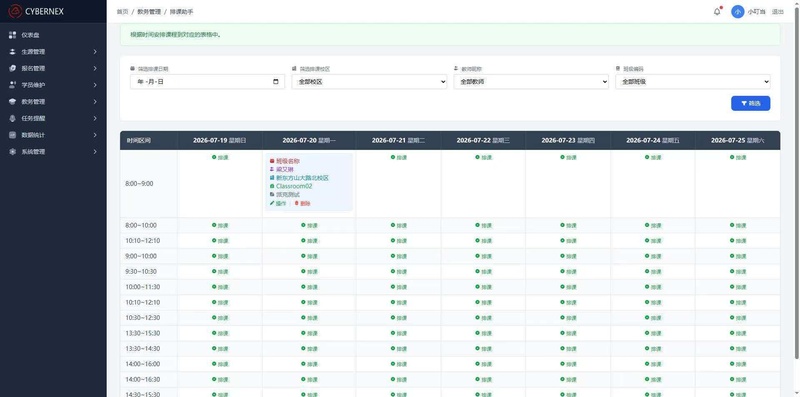Expand the 数据统计 menu chevron
The width and height of the screenshot is (800, 397).
95,135
